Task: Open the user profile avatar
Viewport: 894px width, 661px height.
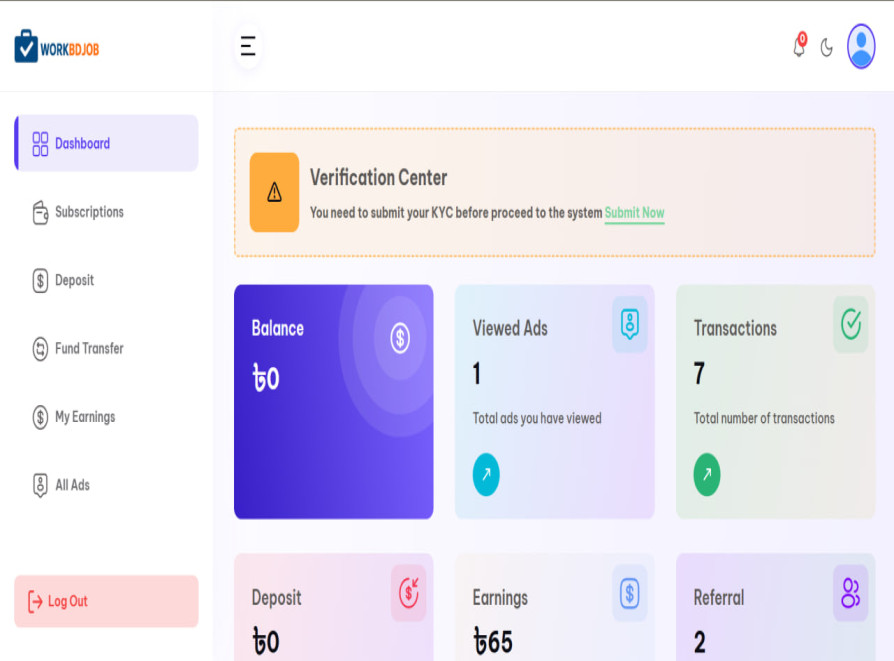Action: (x=861, y=46)
